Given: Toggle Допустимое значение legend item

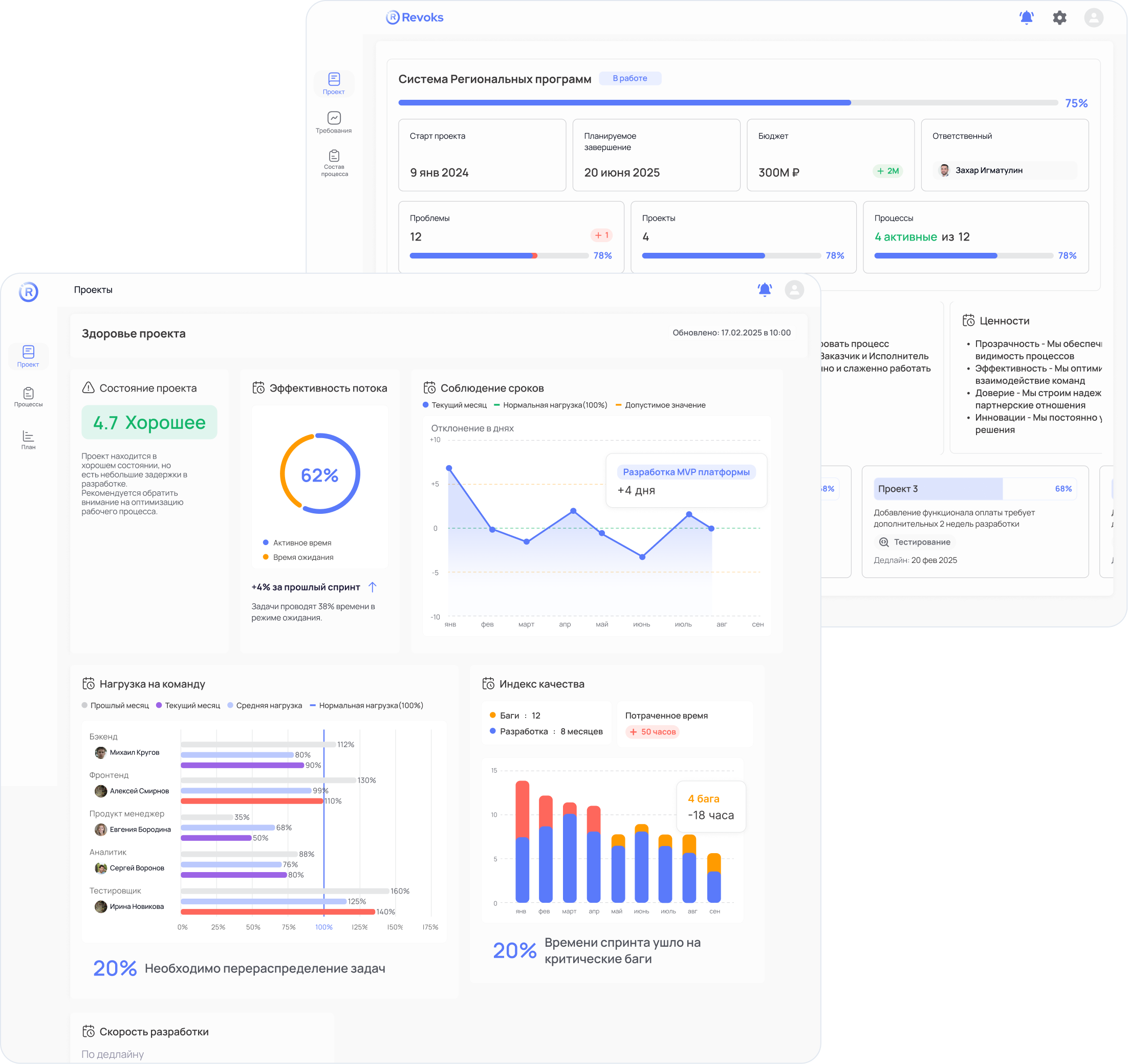Looking at the screenshot, I should point(660,405).
